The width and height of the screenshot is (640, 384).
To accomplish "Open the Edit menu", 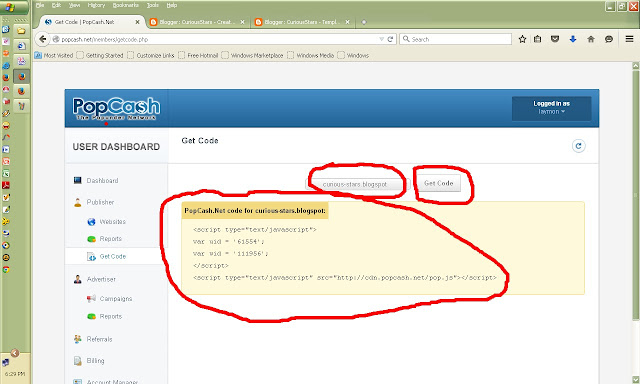I will pos(56,5).
